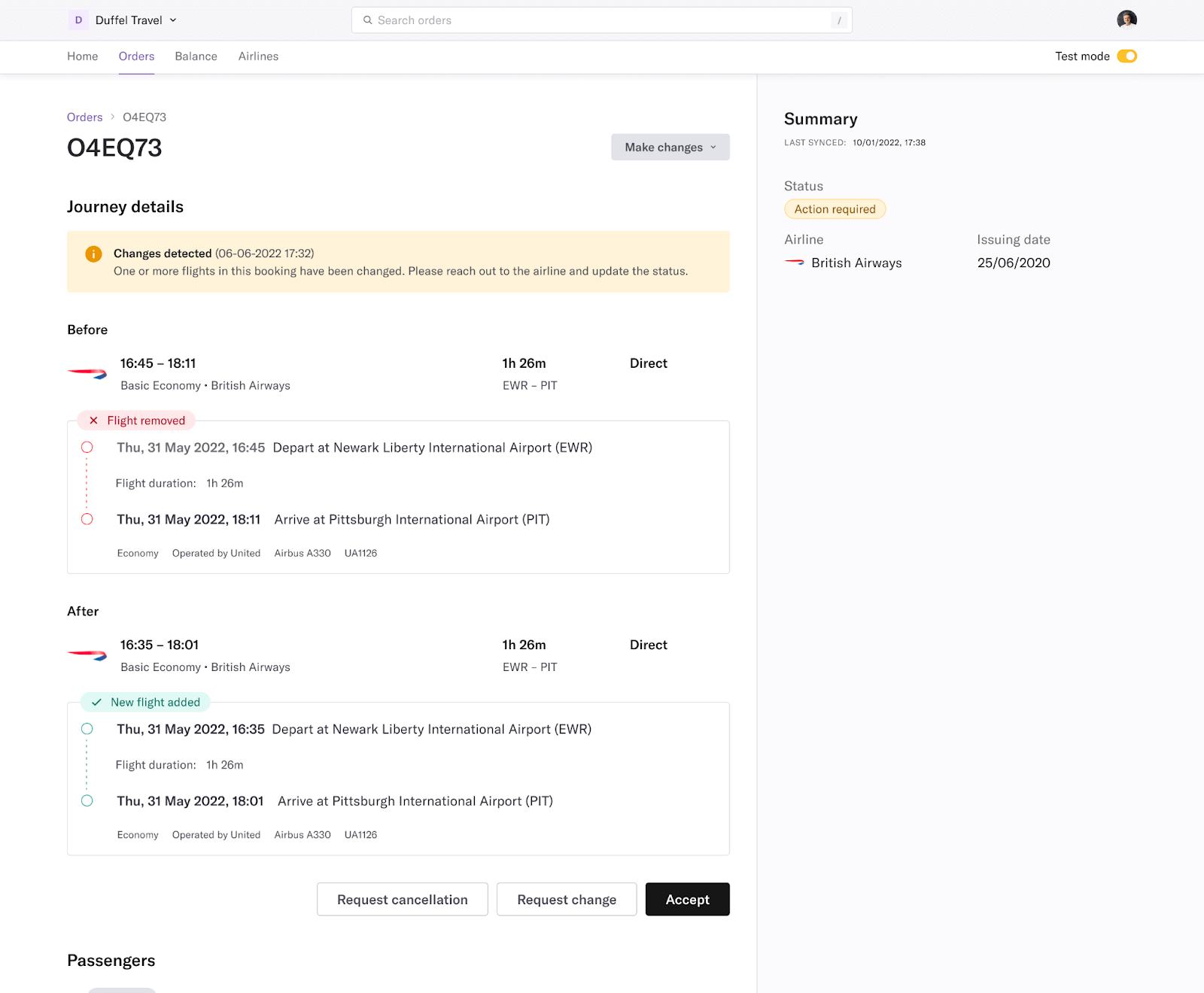Open the Make changes dropdown
This screenshot has height=993, width=1204.
(669, 147)
